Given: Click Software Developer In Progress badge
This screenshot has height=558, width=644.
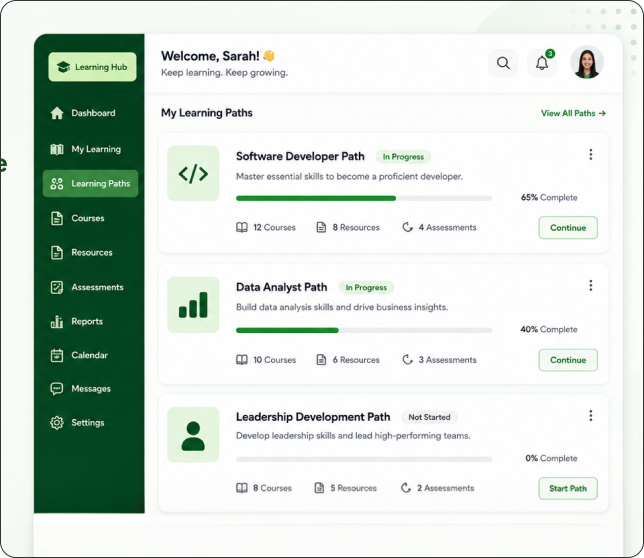Looking at the screenshot, I should 403,156.
